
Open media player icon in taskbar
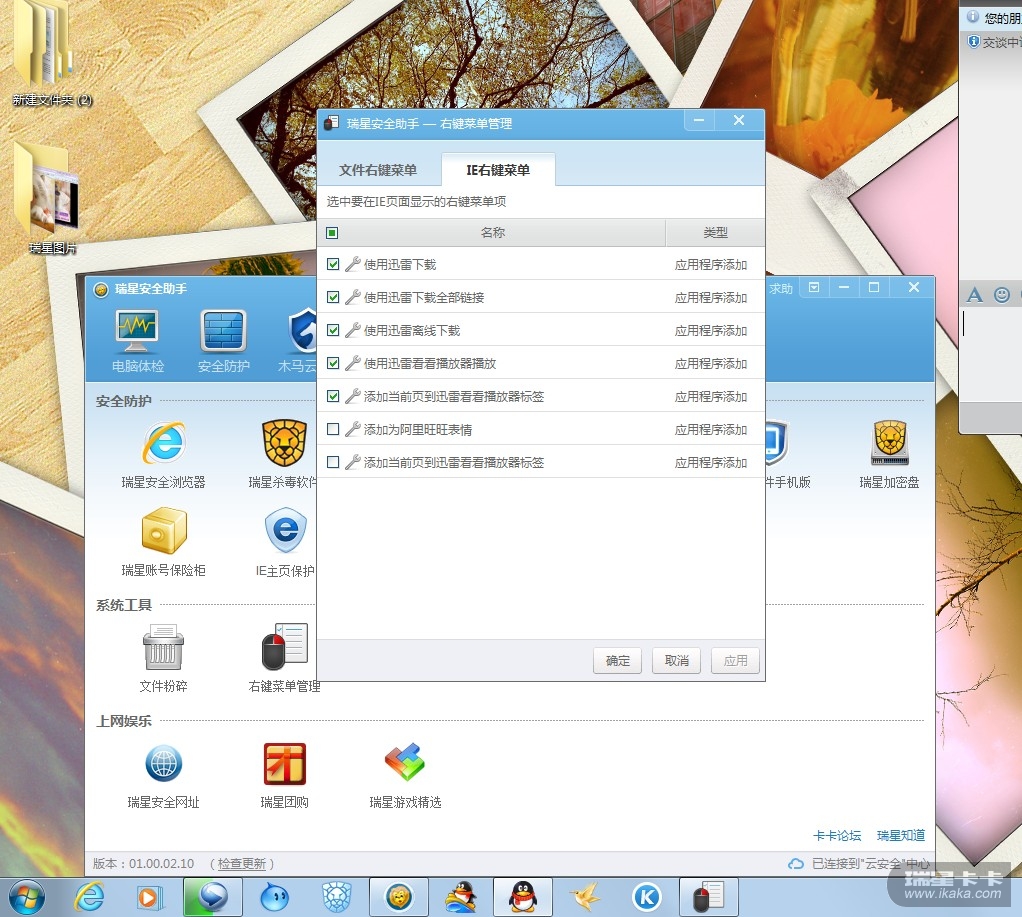tap(149, 897)
